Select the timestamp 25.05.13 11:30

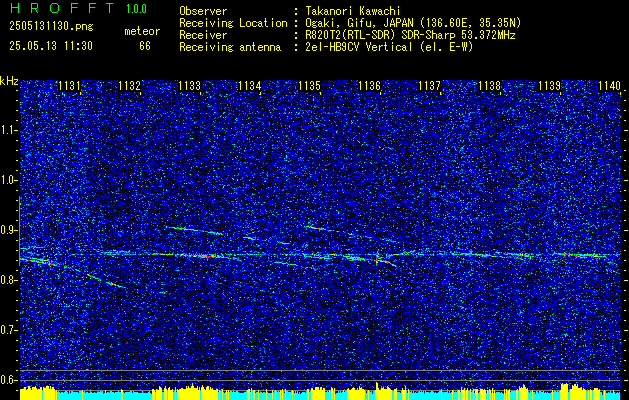pyautogui.click(x=51, y=46)
